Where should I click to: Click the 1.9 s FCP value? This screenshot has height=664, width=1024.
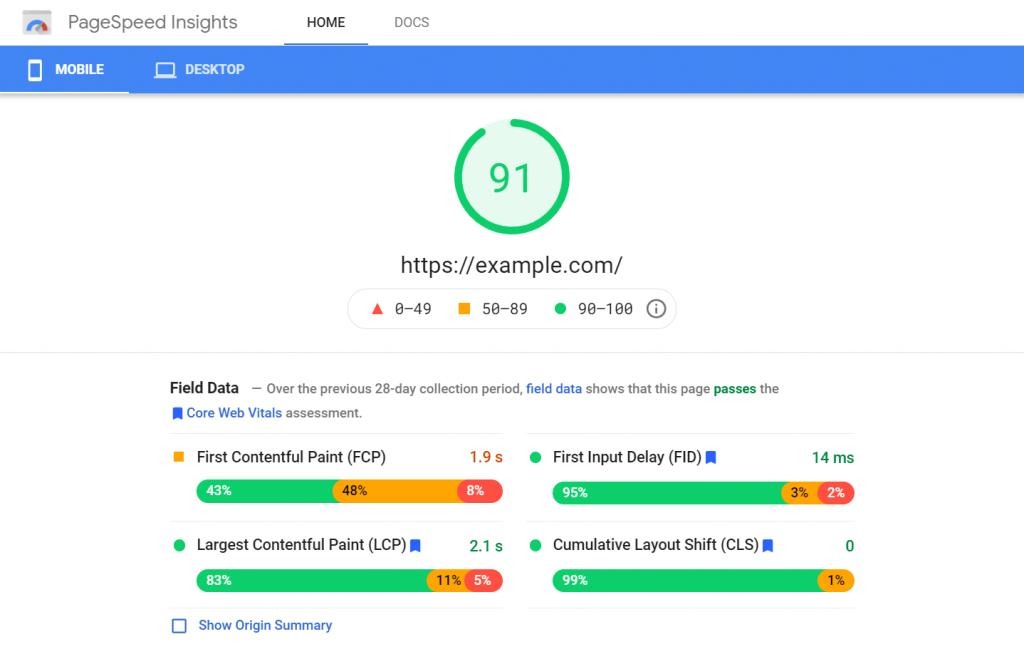click(486, 457)
